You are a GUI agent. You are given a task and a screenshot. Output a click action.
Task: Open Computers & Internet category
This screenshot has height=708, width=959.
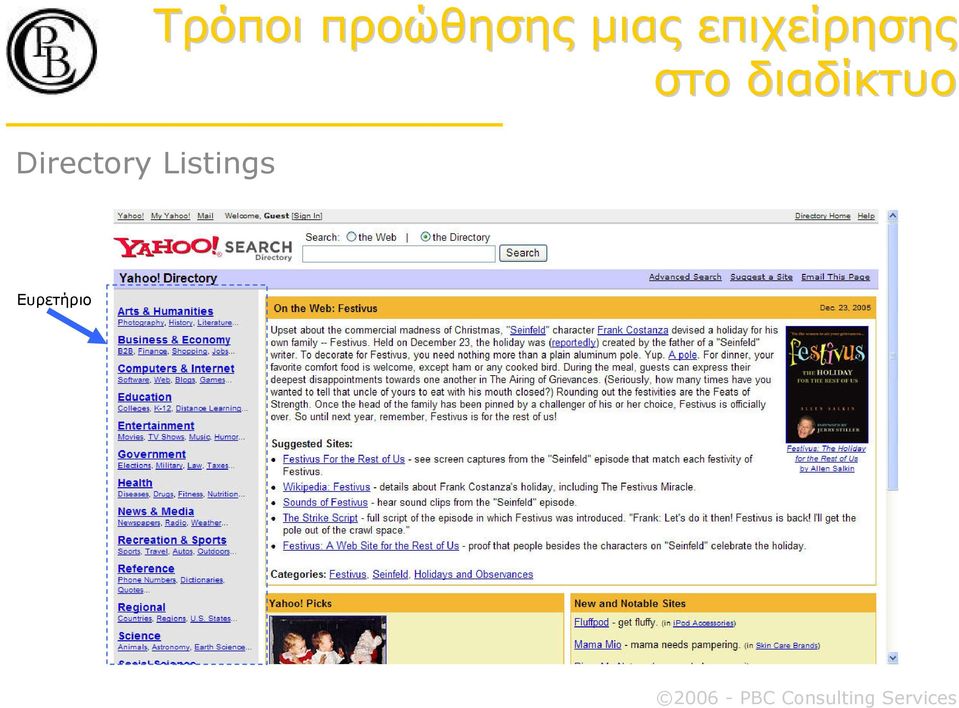[x=176, y=368]
